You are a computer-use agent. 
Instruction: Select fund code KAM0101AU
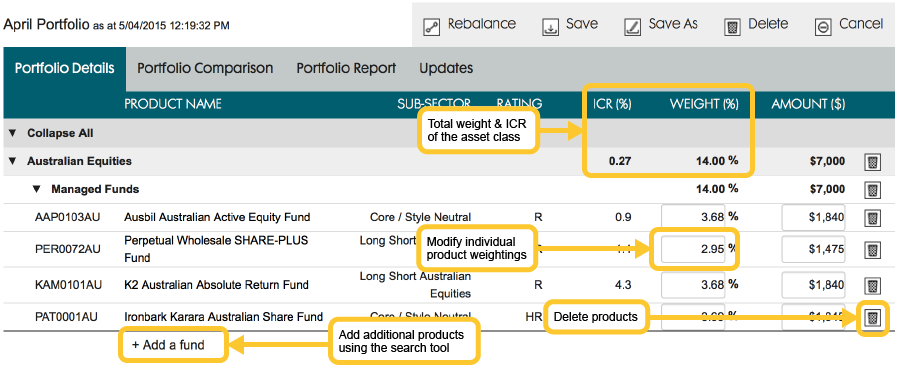(68, 285)
